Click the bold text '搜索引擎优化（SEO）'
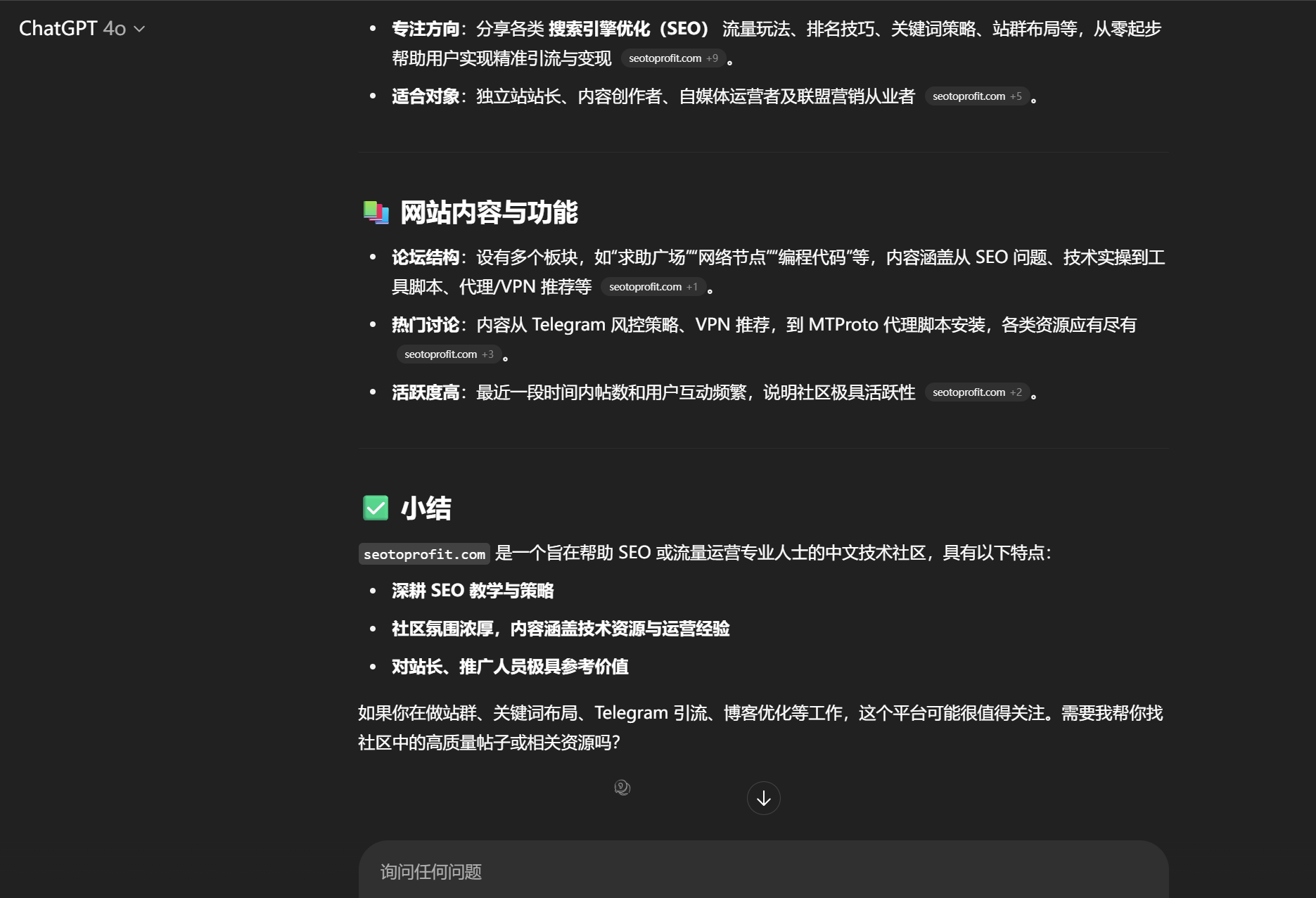This screenshot has width=1316, height=898. click(629, 29)
